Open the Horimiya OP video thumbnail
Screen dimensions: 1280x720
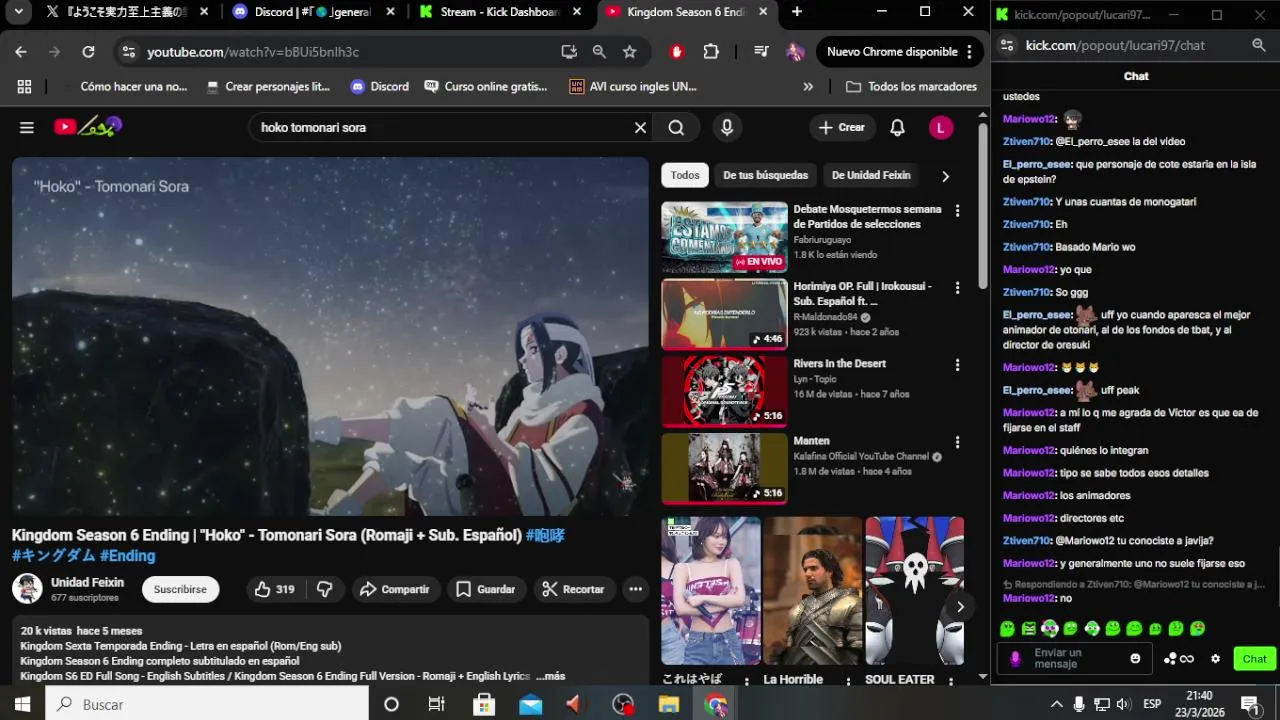pos(724,314)
